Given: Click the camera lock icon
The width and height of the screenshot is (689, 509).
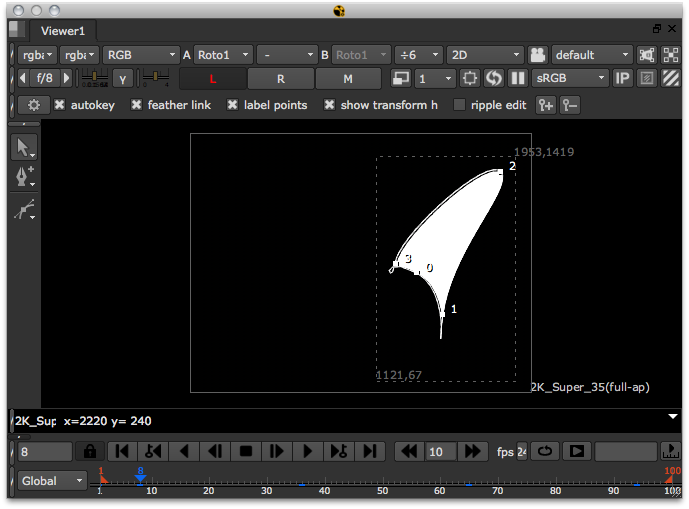Looking at the screenshot, I should [x=539, y=55].
